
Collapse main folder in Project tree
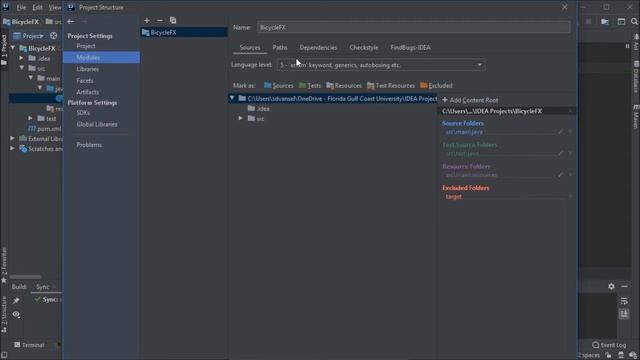coord(31,78)
